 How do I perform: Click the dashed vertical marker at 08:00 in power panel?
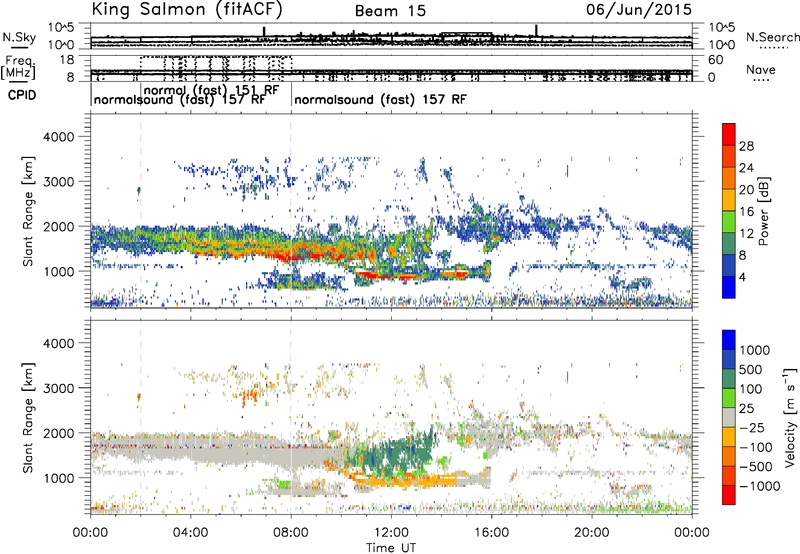point(291,211)
